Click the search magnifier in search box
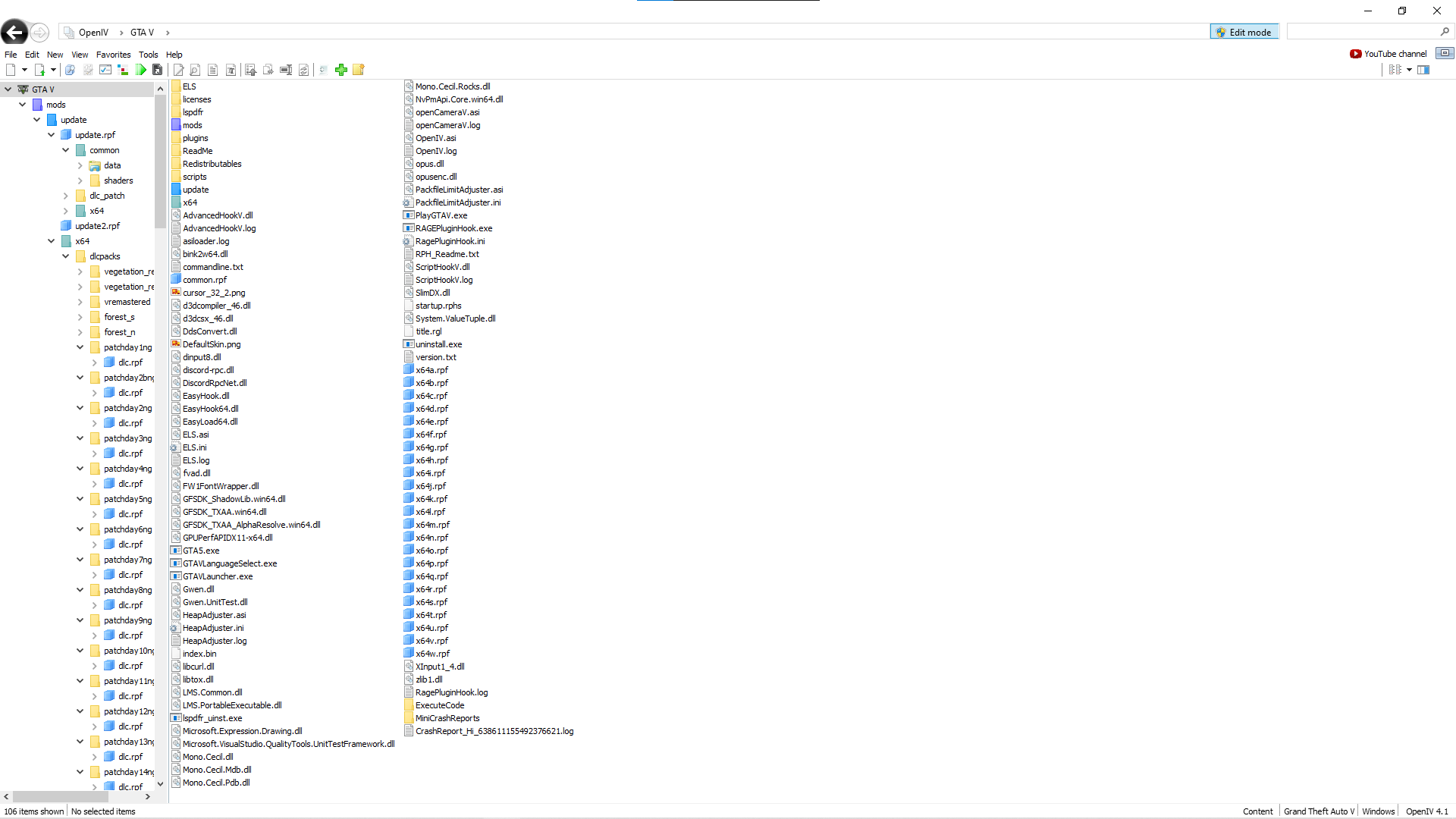Viewport: 1456px width, 819px height. [1445, 32]
